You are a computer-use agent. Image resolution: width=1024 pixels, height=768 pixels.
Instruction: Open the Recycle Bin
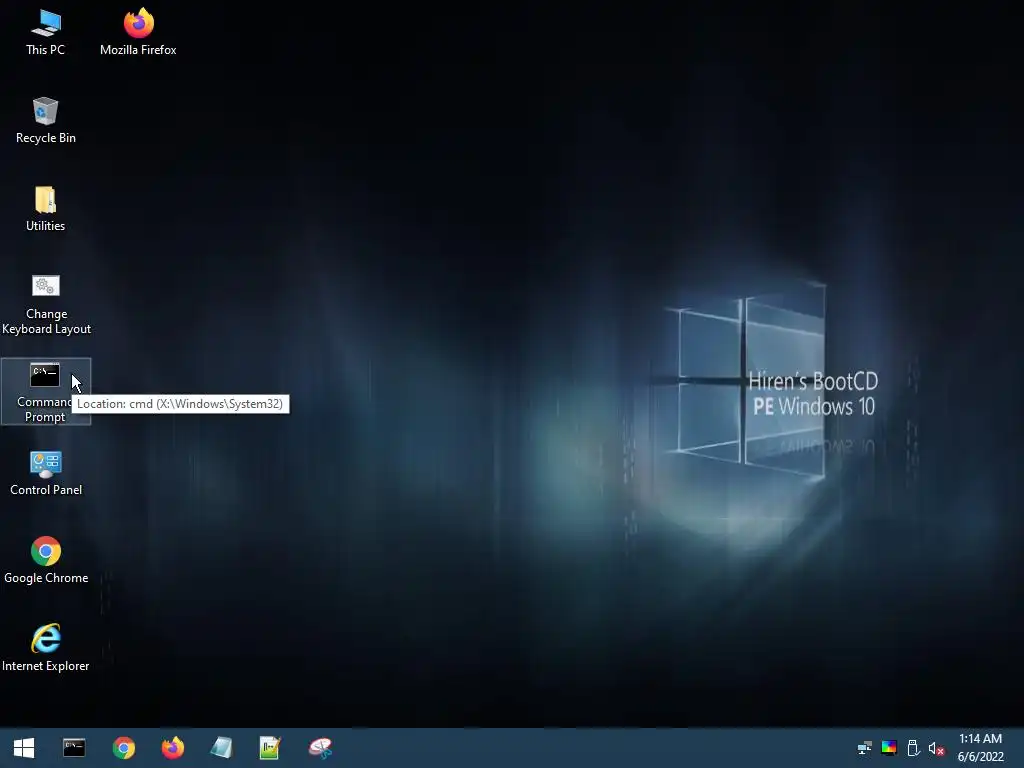[45, 121]
